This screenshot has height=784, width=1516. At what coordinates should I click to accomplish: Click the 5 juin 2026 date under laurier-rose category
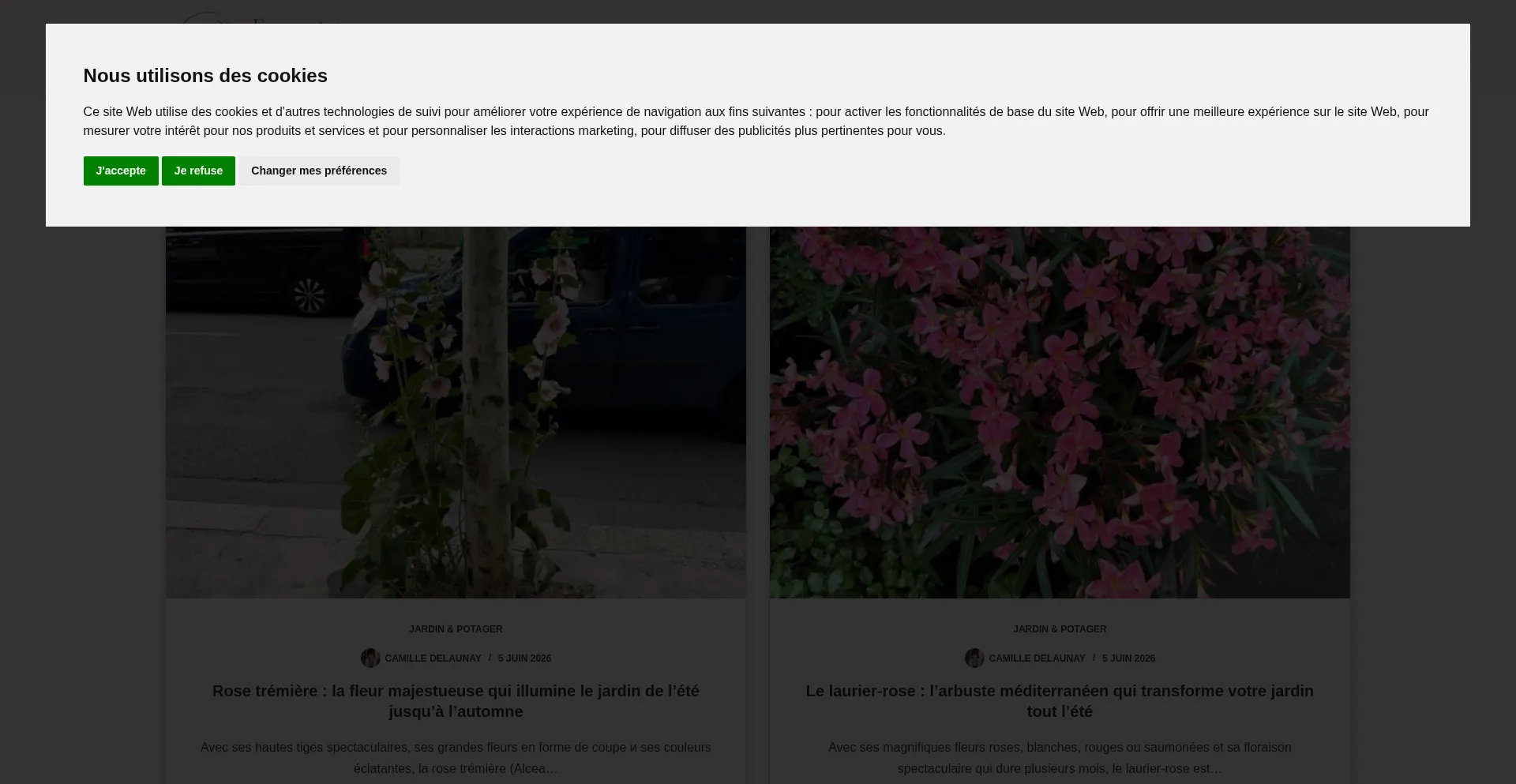(1128, 658)
